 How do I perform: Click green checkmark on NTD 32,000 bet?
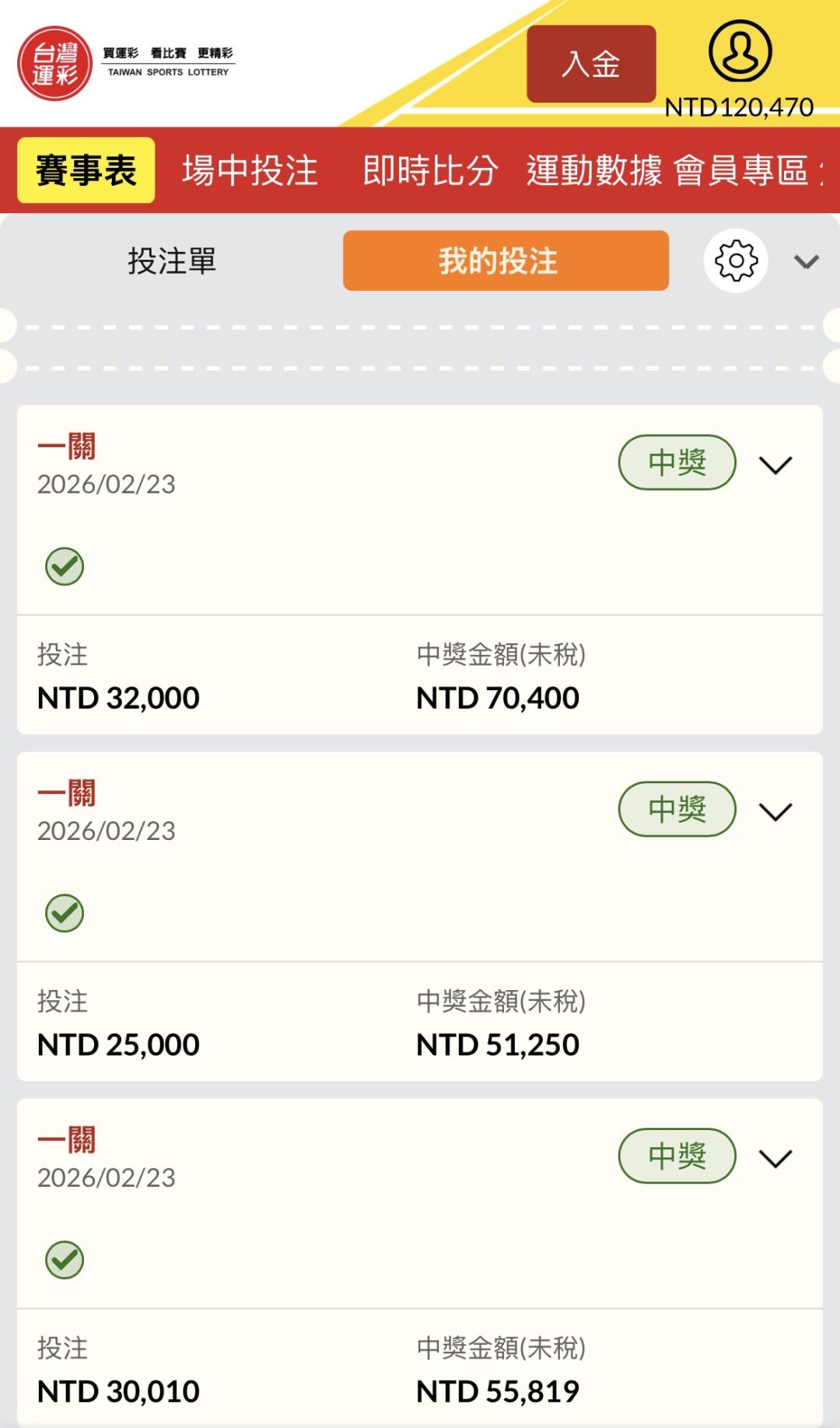click(65, 566)
